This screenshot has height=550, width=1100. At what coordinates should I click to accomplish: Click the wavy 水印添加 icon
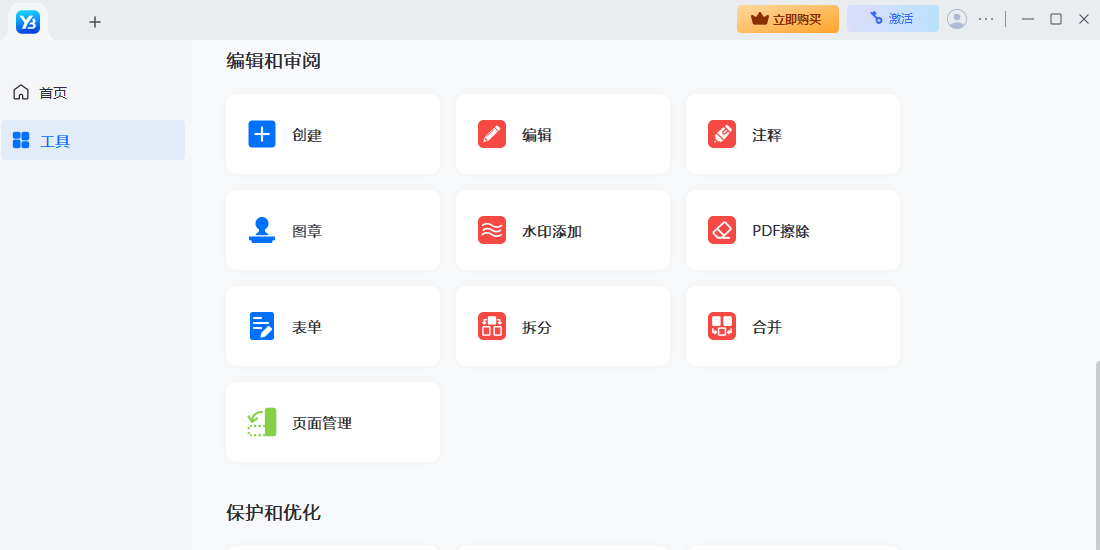[492, 230]
